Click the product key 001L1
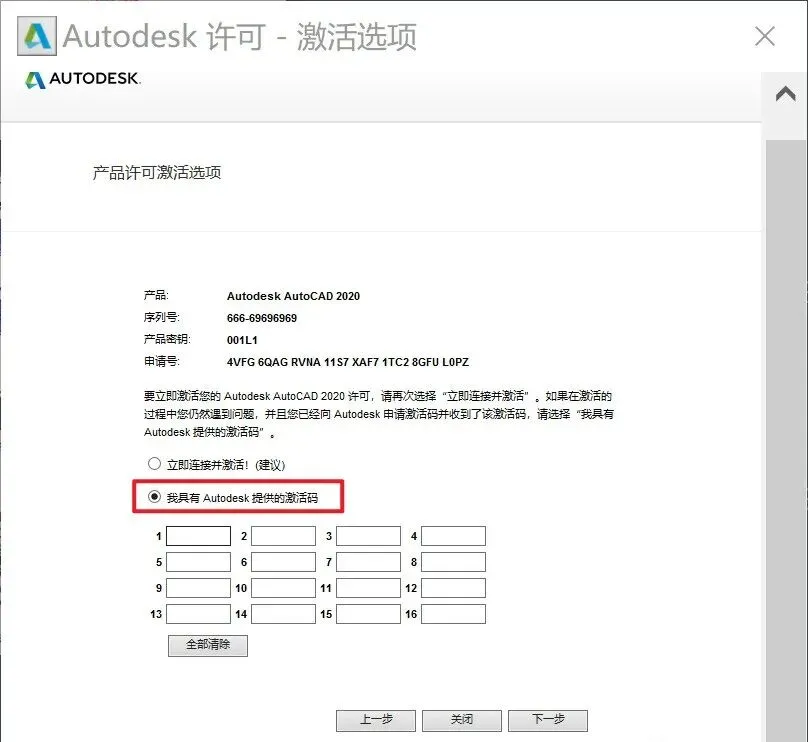The width and height of the screenshot is (808, 742). point(242,340)
